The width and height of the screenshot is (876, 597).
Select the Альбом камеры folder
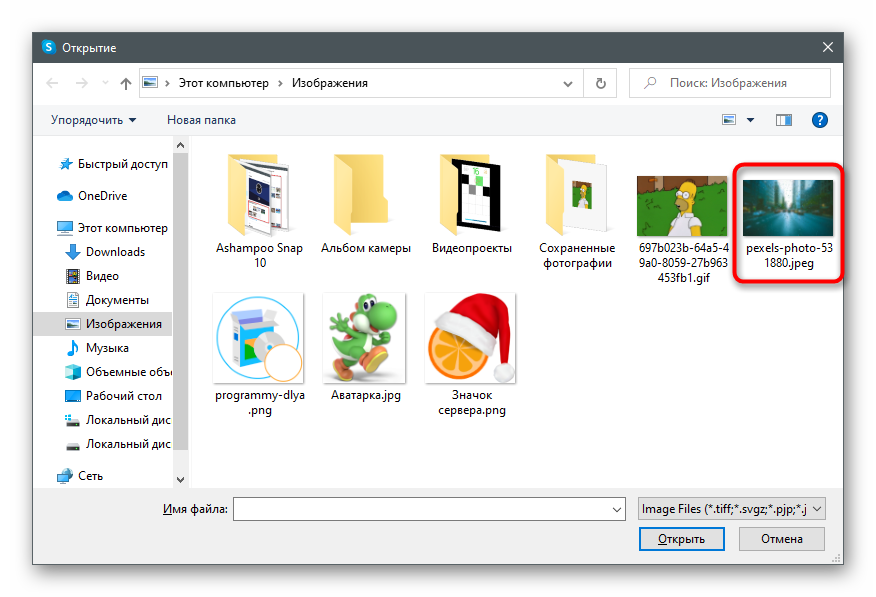(x=366, y=204)
